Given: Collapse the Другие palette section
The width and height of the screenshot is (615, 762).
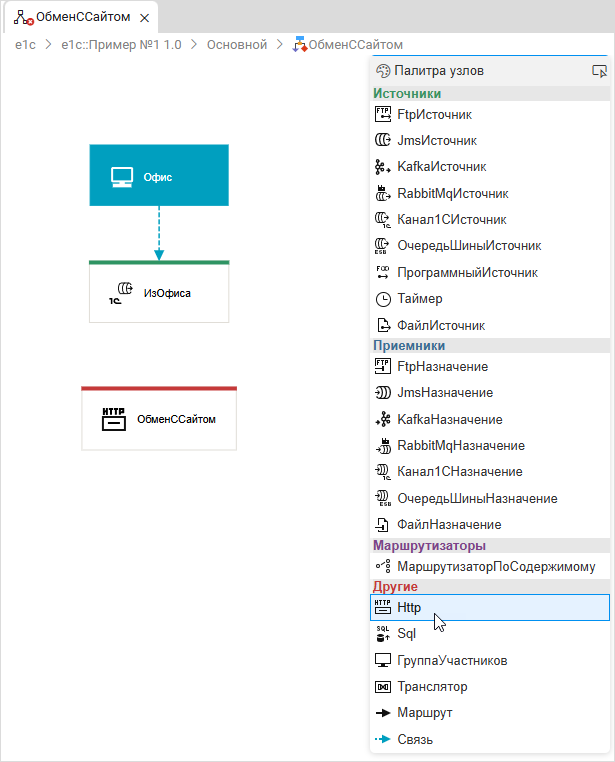Looking at the screenshot, I should [x=490, y=587].
